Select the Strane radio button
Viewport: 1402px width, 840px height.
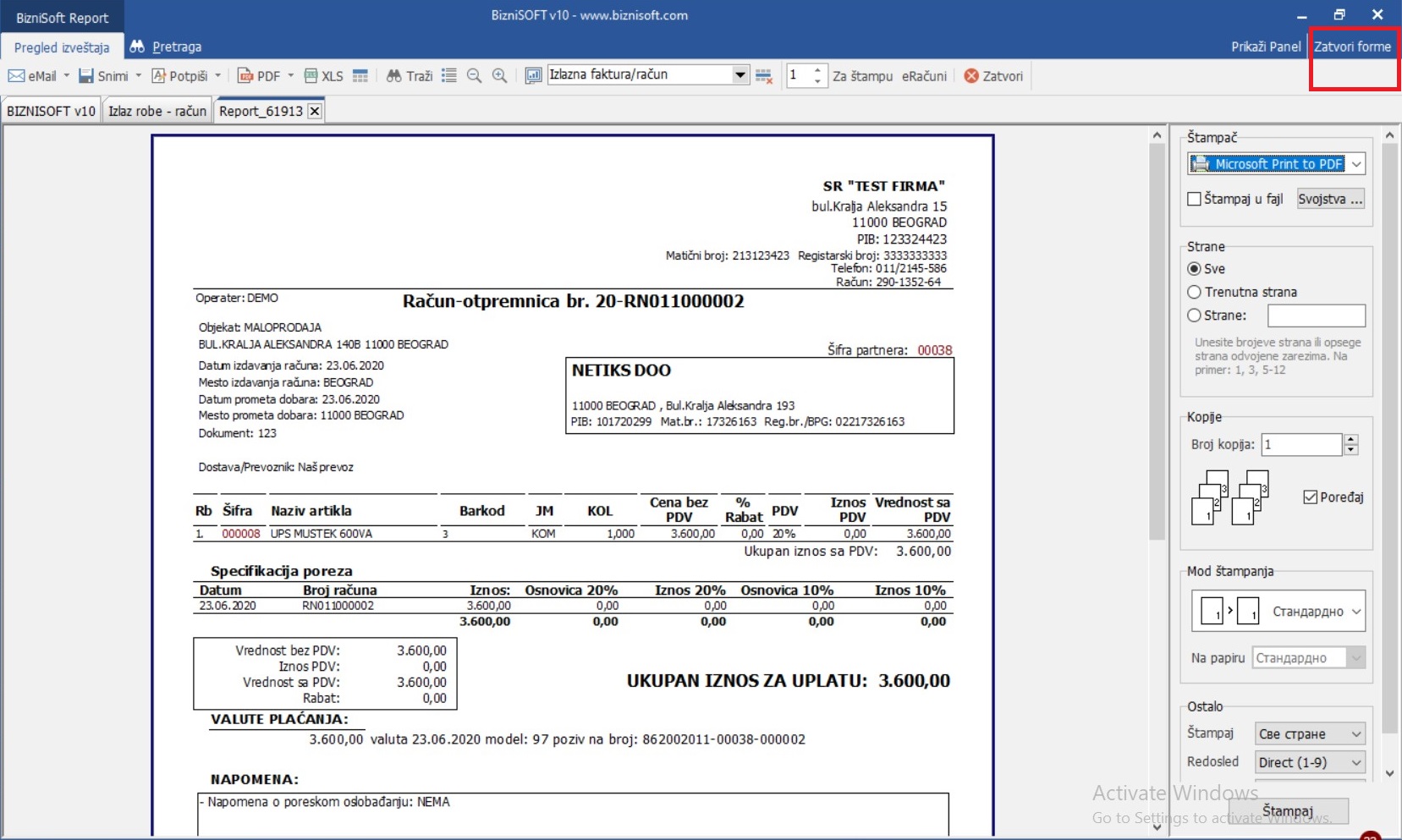tap(1194, 315)
